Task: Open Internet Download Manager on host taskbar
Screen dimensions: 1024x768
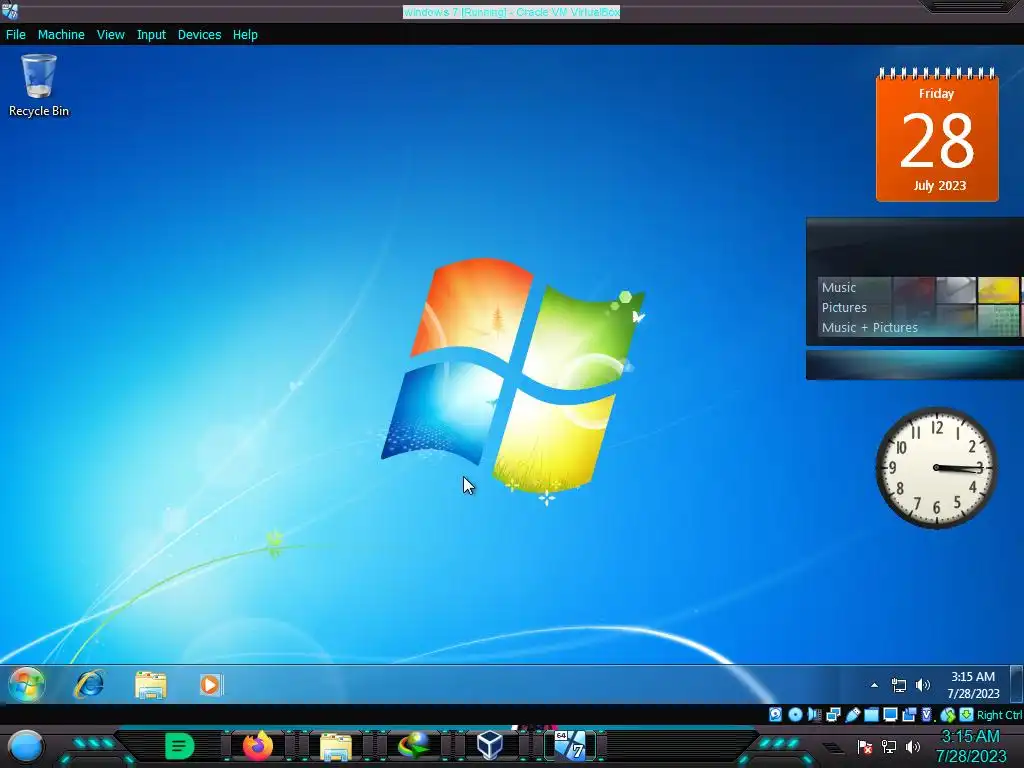Action: (x=413, y=746)
